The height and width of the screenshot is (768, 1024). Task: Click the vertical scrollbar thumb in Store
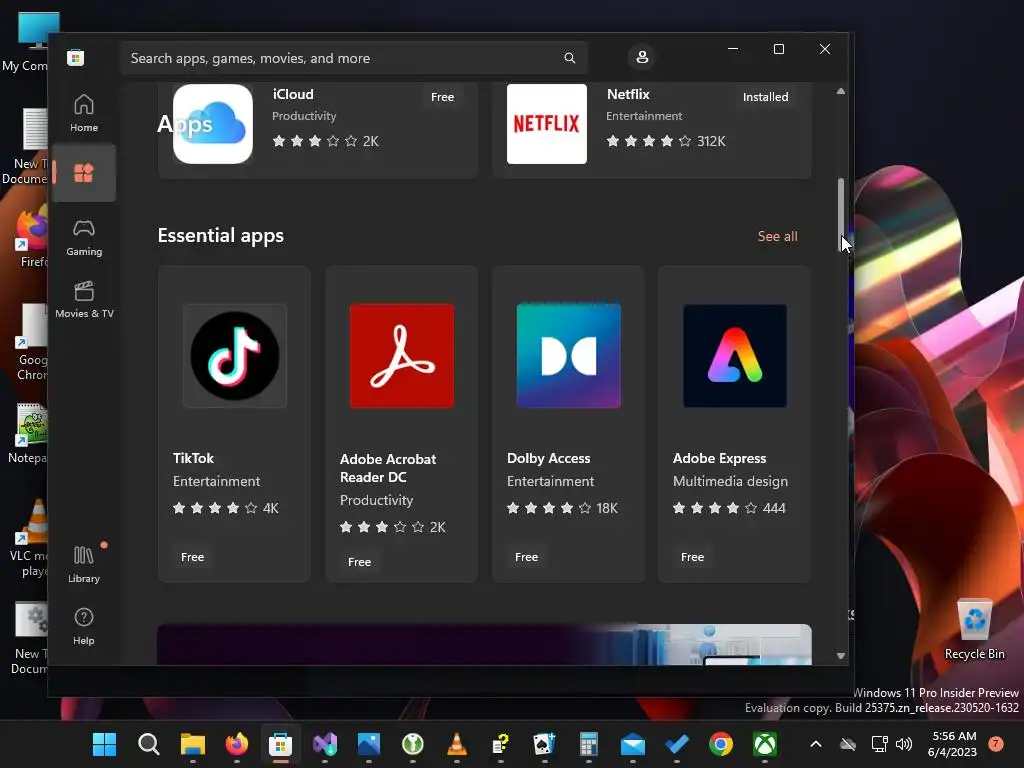(841, 214)
